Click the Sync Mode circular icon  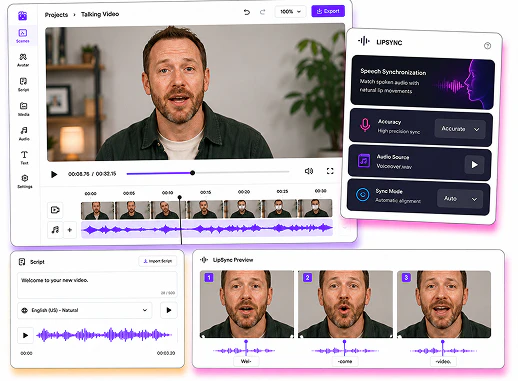point(362,194)
